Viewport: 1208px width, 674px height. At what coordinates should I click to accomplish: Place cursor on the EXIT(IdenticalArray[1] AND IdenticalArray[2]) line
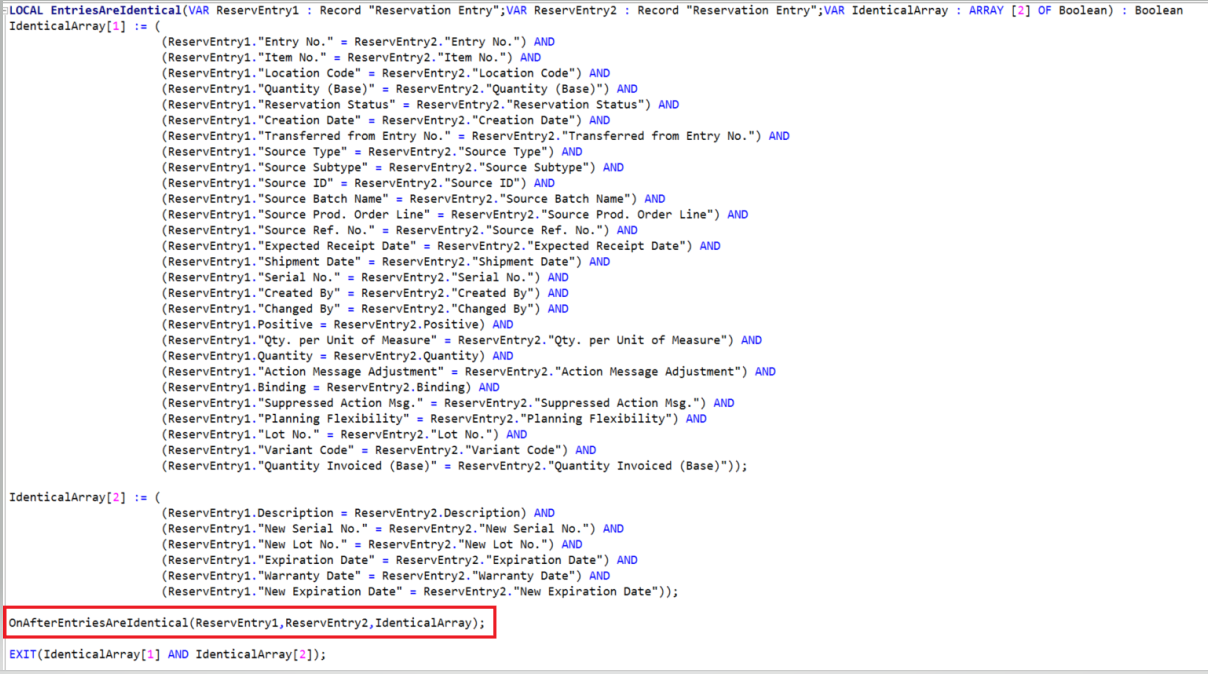(x=168, y=654)
